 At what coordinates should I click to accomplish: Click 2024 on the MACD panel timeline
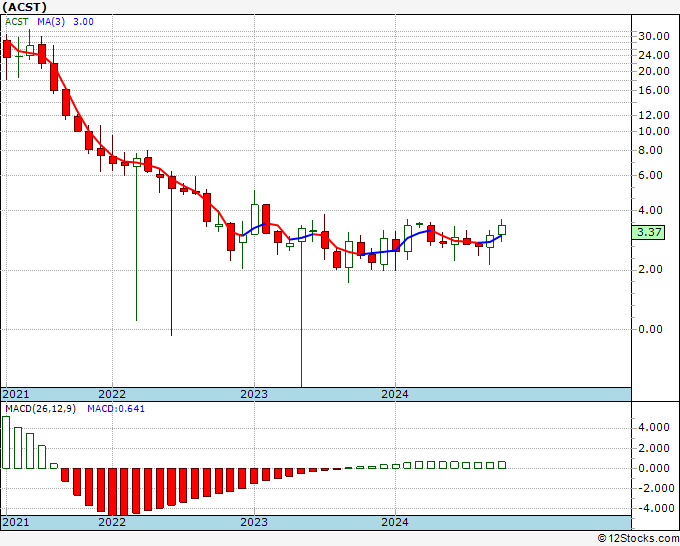point(395,522)
